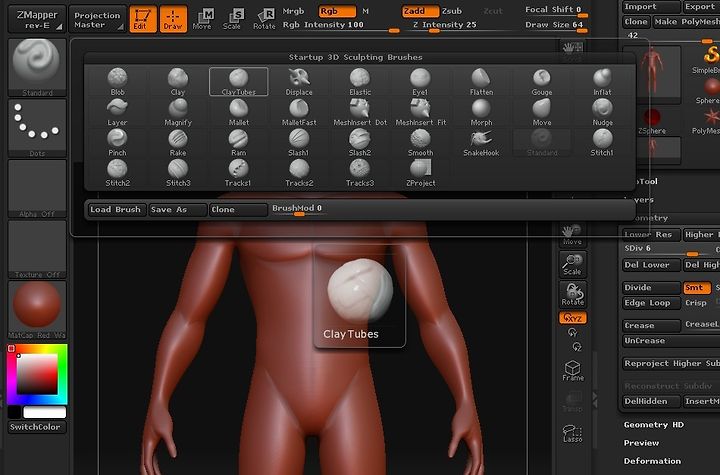Viewport: 720px width, 475px height.
Task: Adjust the Rgb Intensity slider
Action: point(340,27)
